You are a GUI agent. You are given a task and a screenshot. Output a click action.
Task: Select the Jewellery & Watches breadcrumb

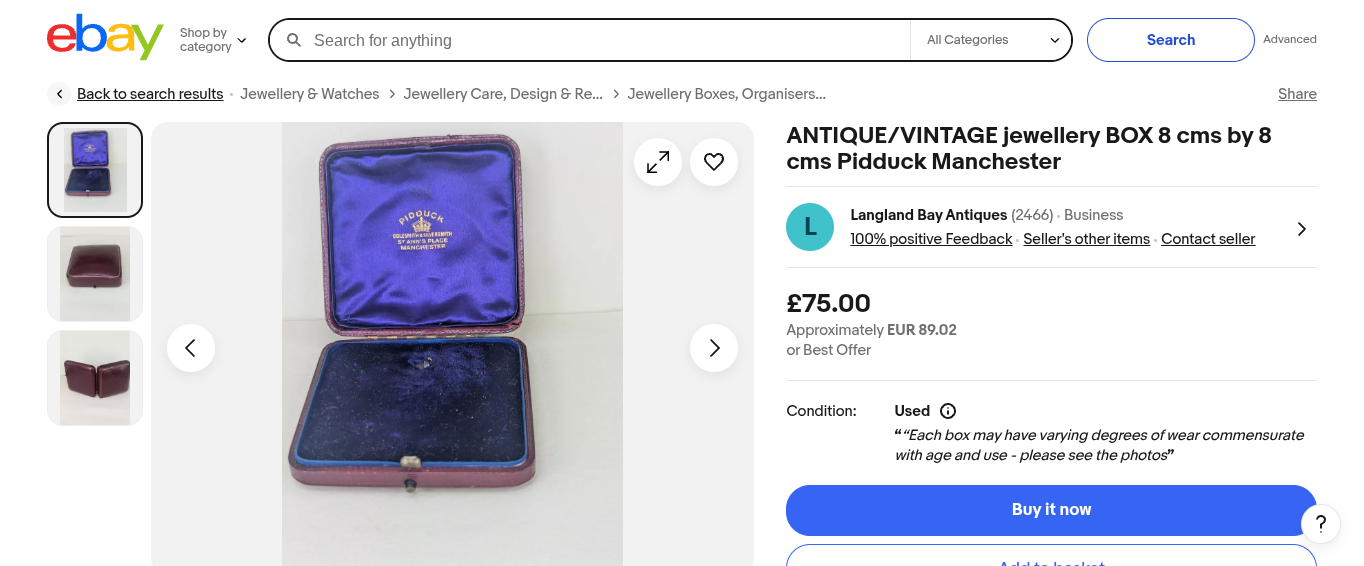pyautogui.click(x=310, y=94)
